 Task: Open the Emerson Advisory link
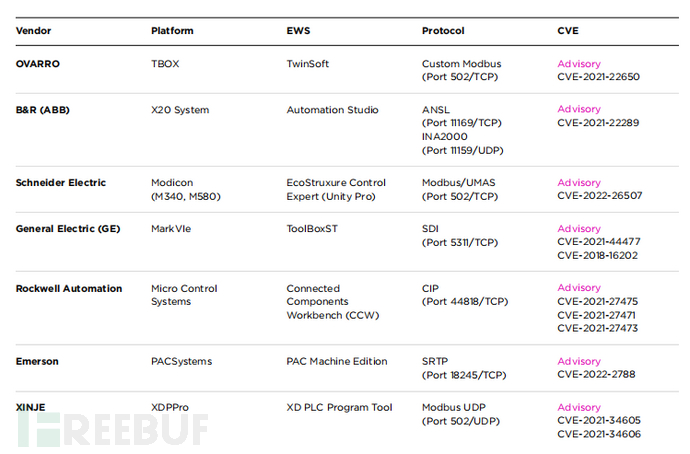579,362
